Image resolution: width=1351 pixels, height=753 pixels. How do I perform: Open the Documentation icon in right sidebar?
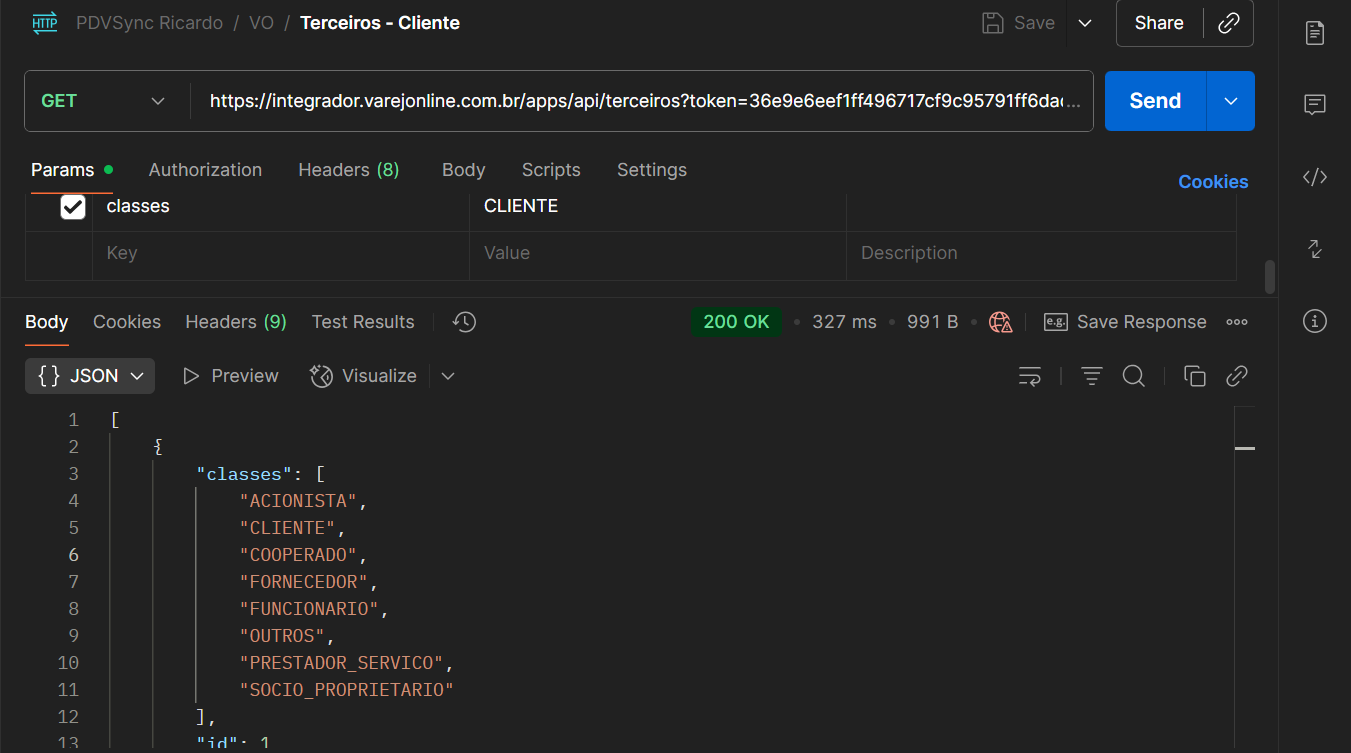tap(1315, 33)
